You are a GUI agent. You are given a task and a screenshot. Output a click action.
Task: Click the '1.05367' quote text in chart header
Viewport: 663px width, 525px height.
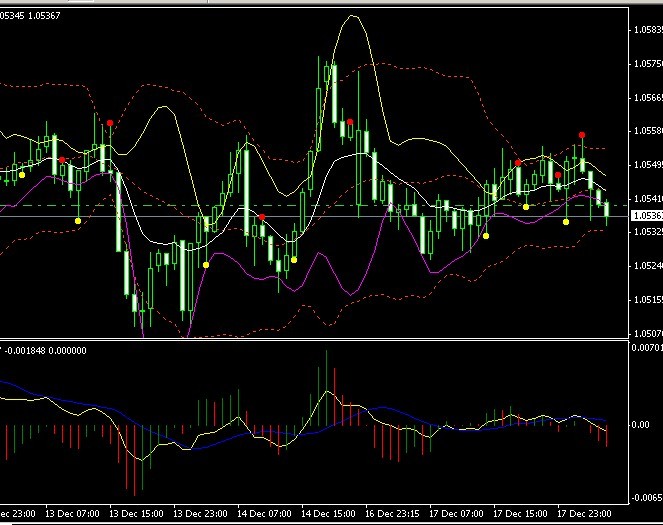click(x=44, y=16)
